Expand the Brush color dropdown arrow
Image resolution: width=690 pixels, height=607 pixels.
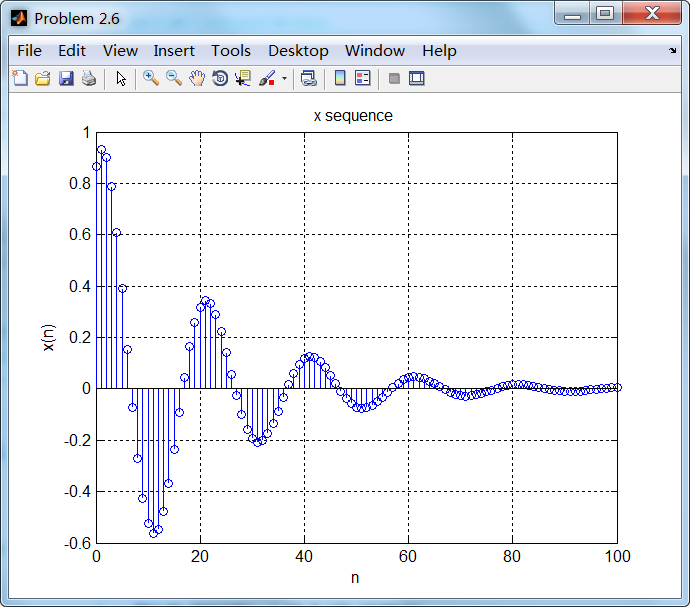(284, 79)
